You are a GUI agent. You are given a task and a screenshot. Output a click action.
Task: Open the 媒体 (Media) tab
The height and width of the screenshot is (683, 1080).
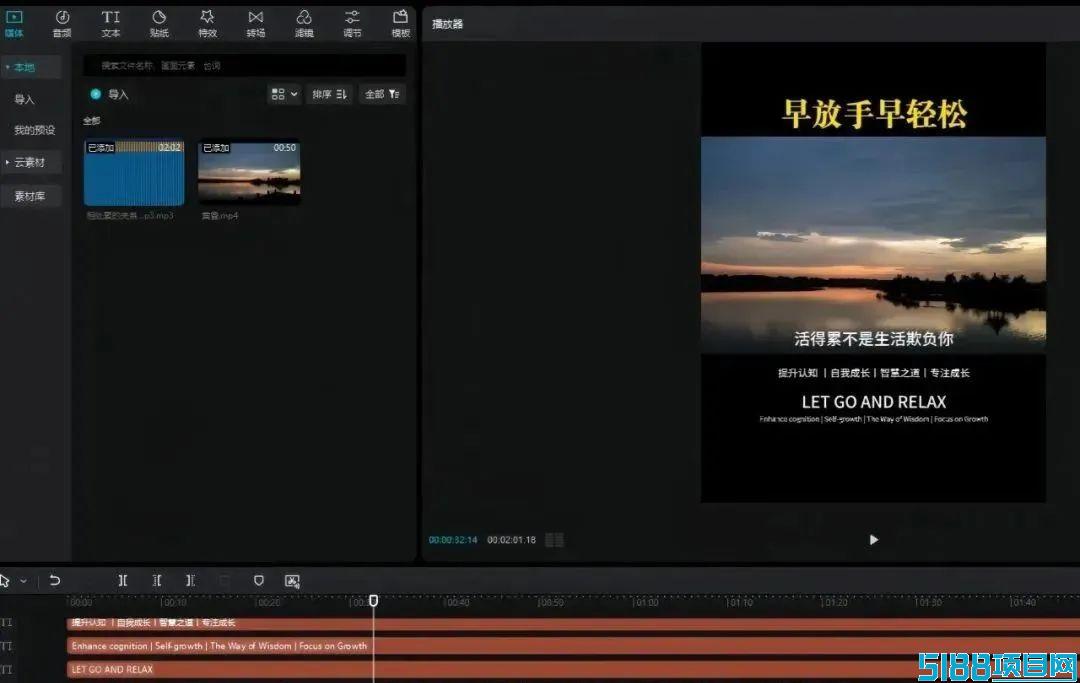[x=14, y=23]
